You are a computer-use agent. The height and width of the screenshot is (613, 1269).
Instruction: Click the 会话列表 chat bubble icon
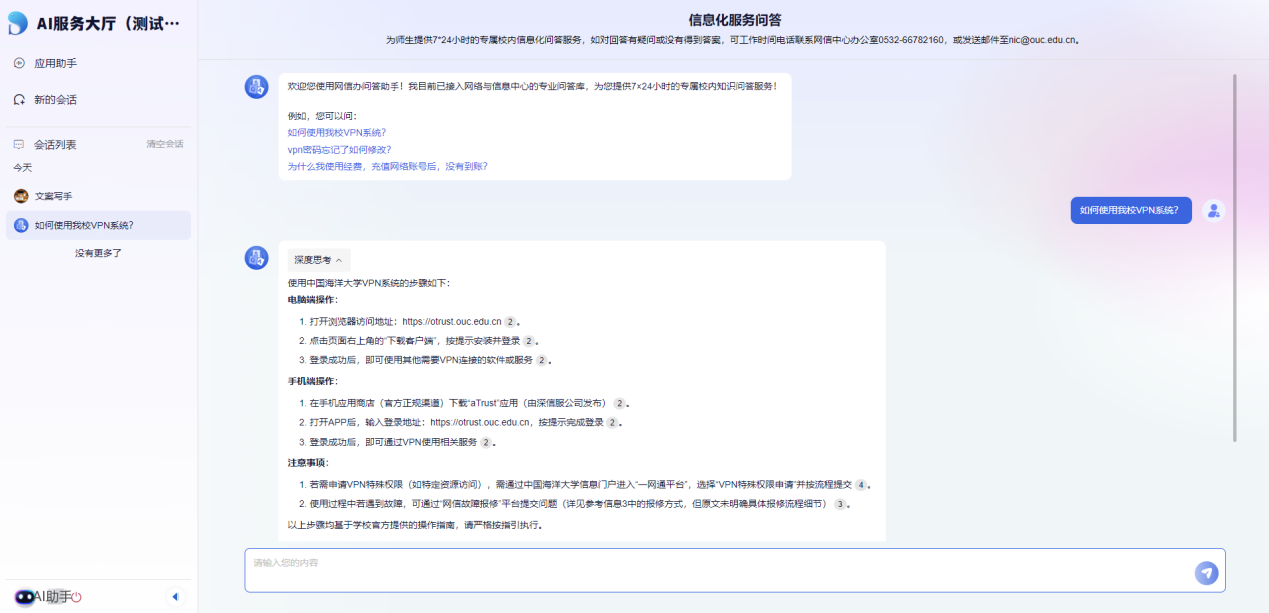coord(19,144)
